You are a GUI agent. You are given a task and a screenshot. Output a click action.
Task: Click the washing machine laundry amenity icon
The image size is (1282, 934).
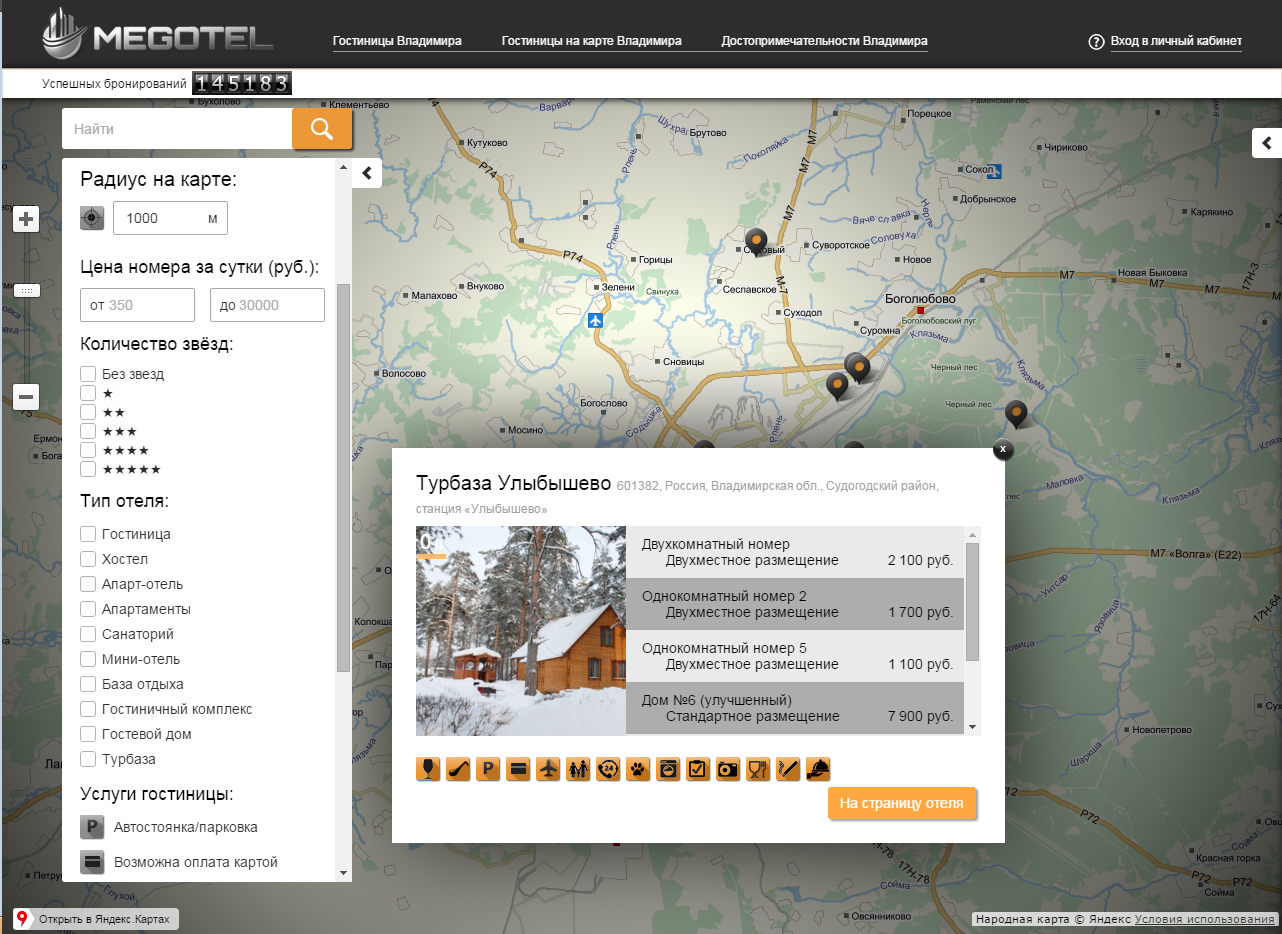668,769
